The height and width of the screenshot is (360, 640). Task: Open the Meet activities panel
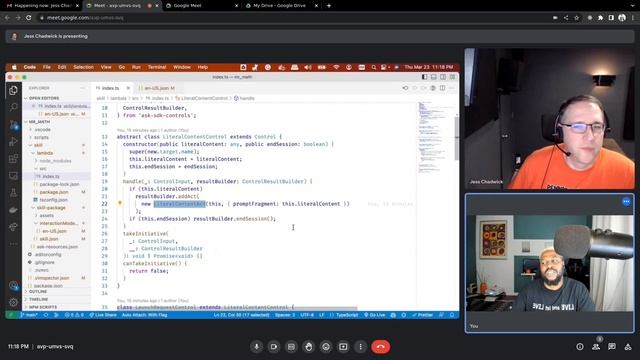click(x=628, y=347)
